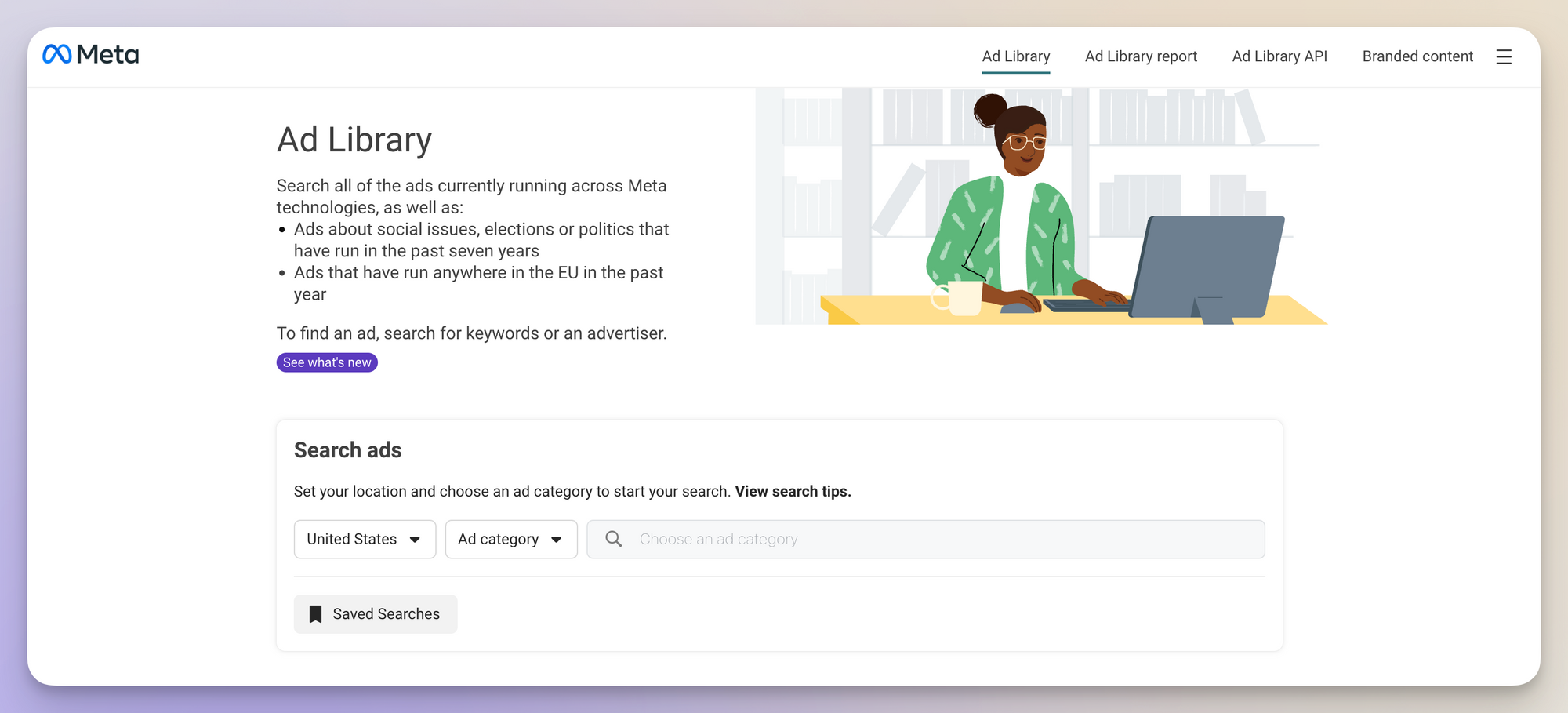
Task: Go to the Ad Library API tab
Action: click(x=1279, y=56)
